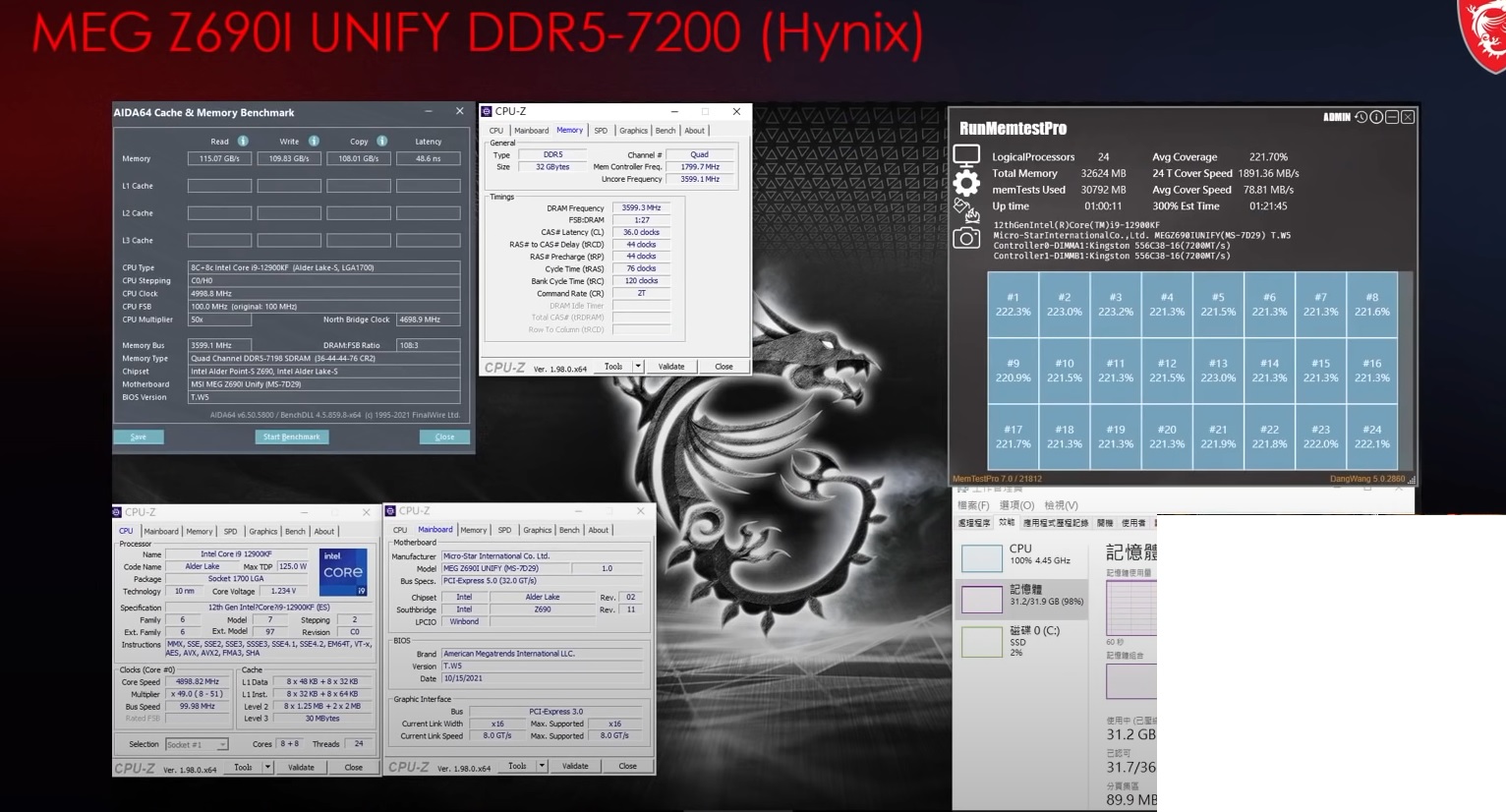Image resolution: width=1506 pixels, height=812 pixels.
Task: Click Validate in the Mainboard-tab CPU-Z window
Action: pyautogui.click(x=575, y=766)
